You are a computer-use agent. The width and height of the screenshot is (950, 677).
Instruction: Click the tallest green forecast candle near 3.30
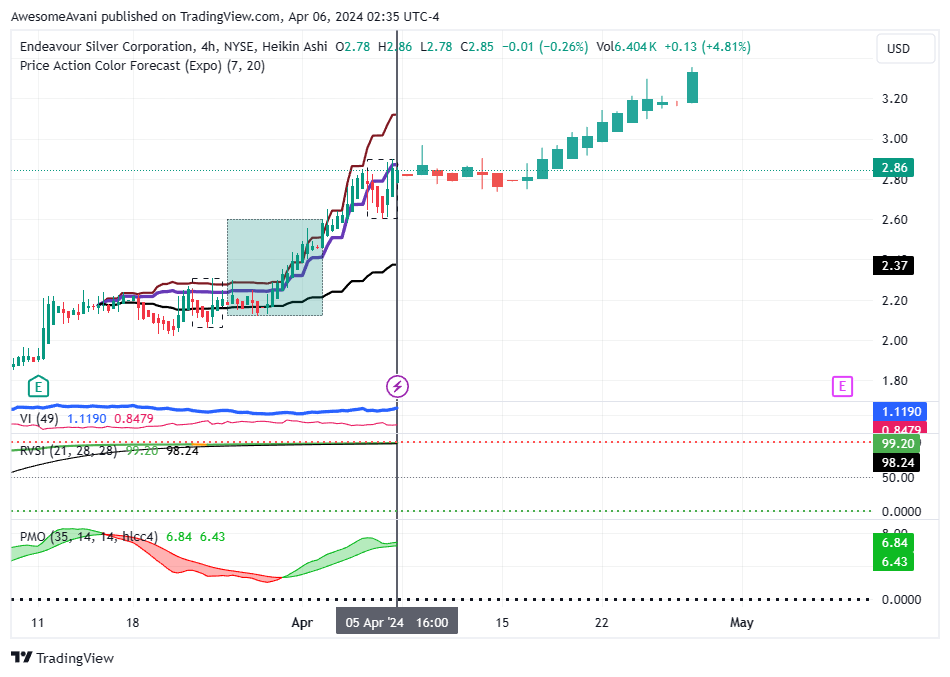pos(692,87)
